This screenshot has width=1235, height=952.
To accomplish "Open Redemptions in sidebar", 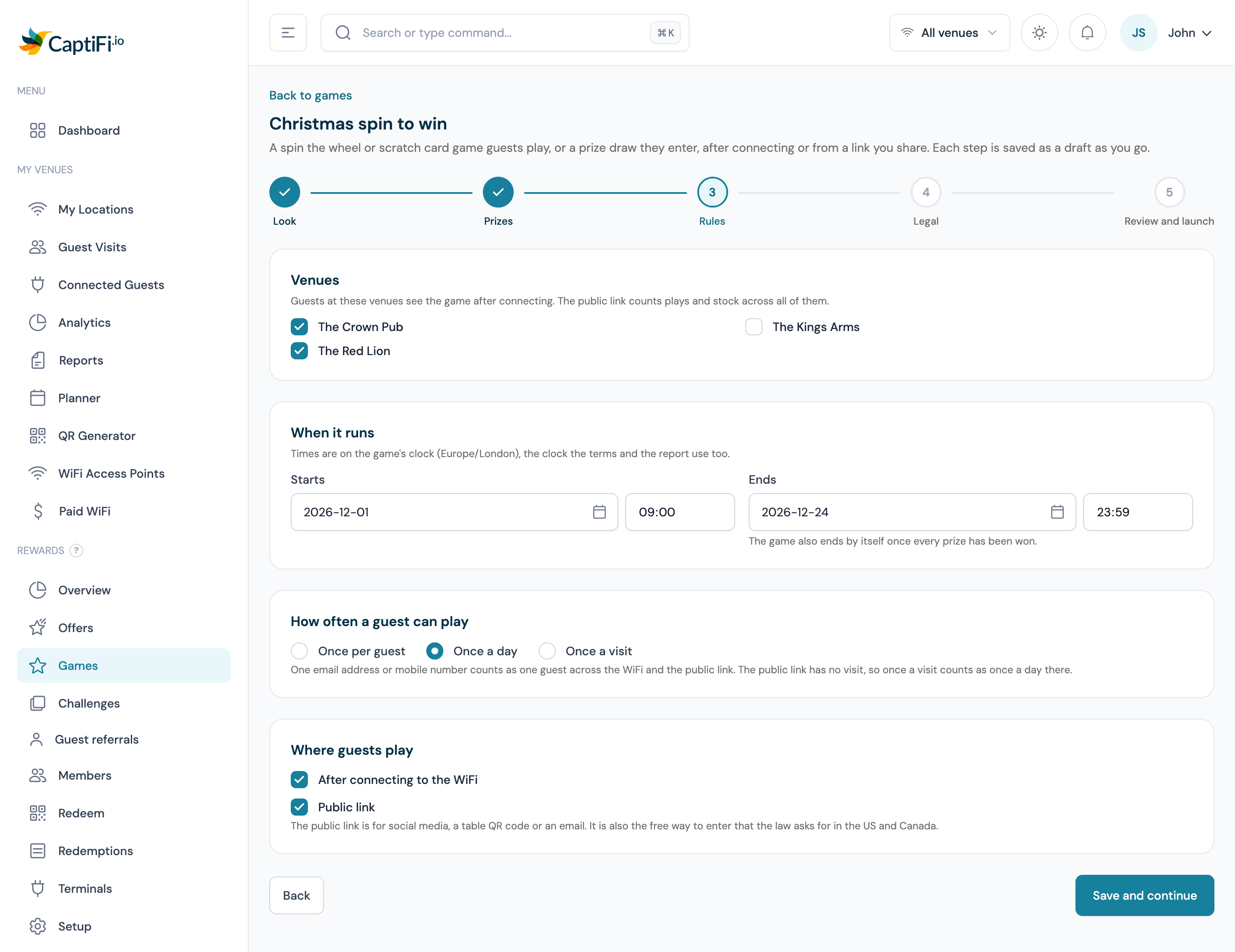I will 124,850.
